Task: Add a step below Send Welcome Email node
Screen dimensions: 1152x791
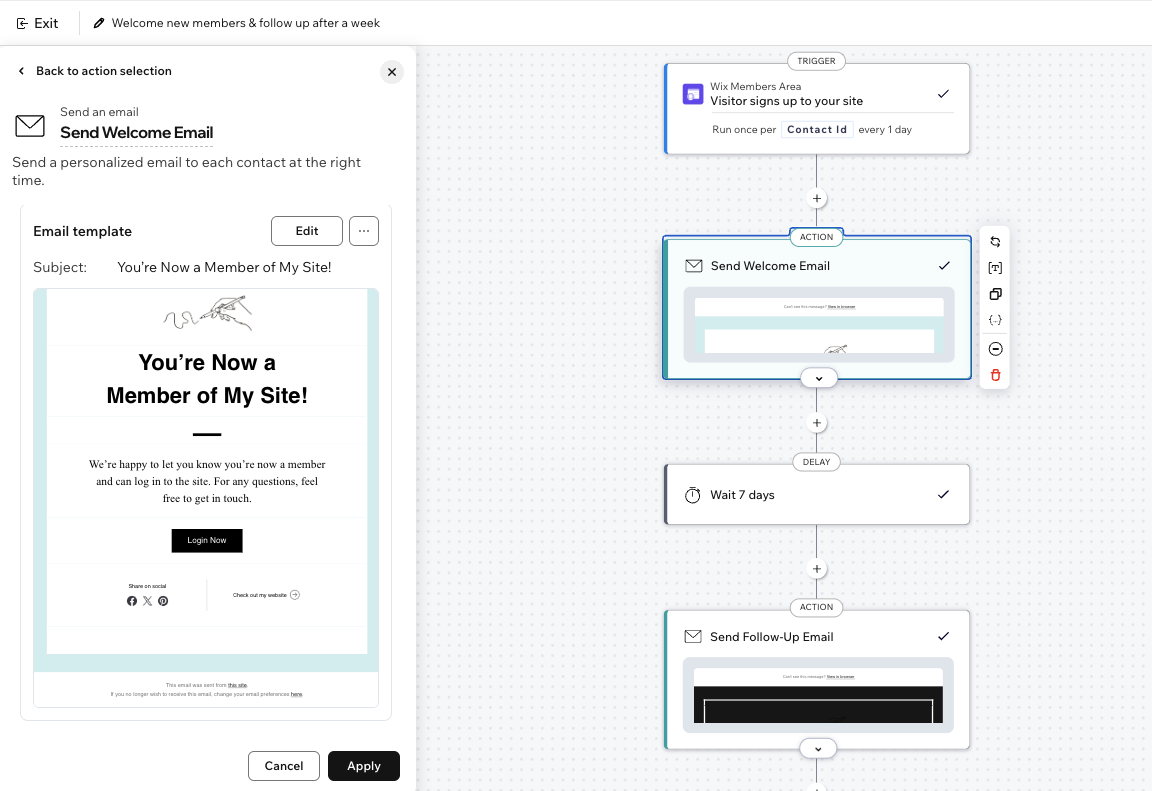Action: point(816,423)
